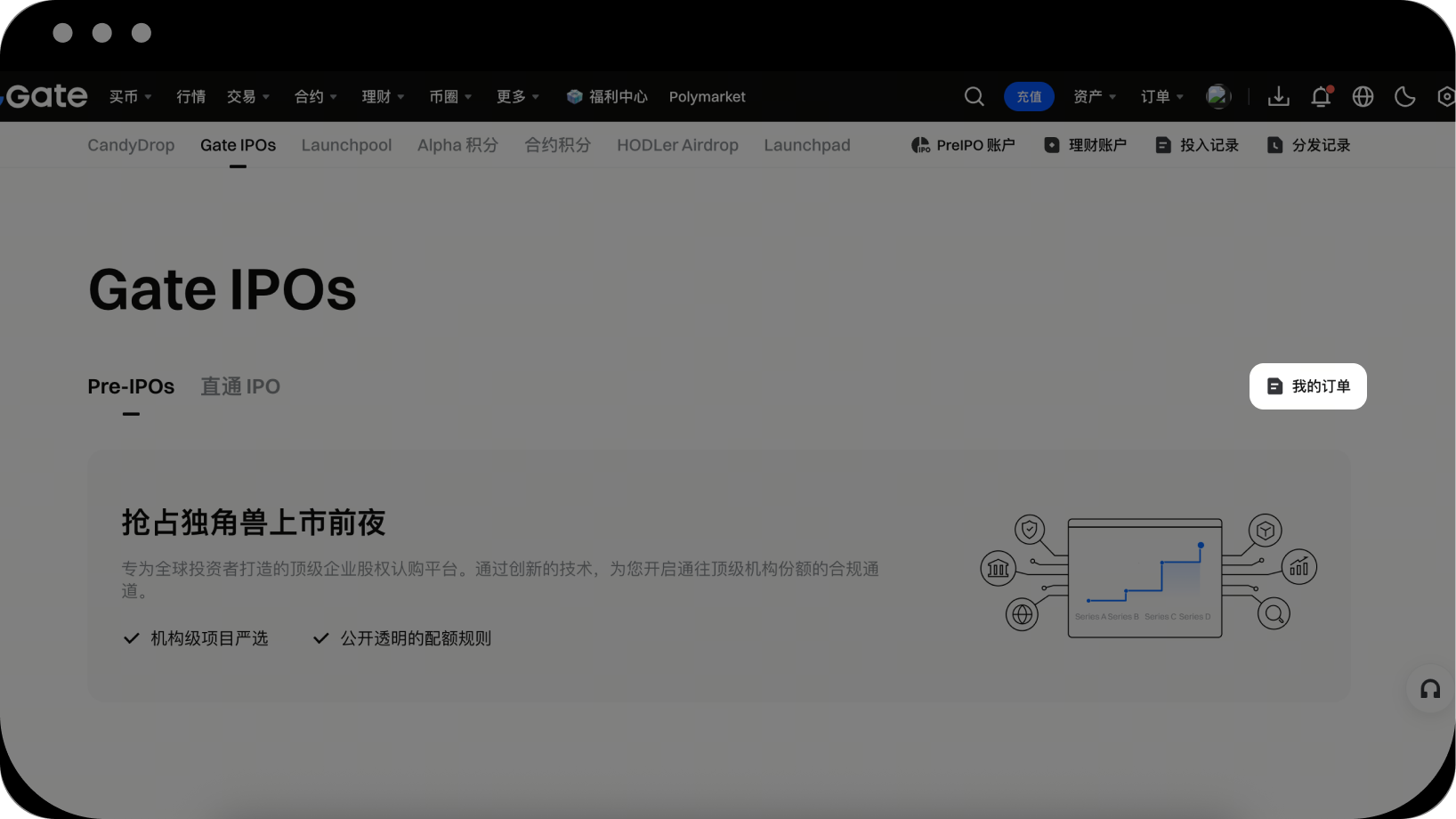Open the customer support headset icon
This screenshot has width=1456, height=819.
pos(1430,689)
